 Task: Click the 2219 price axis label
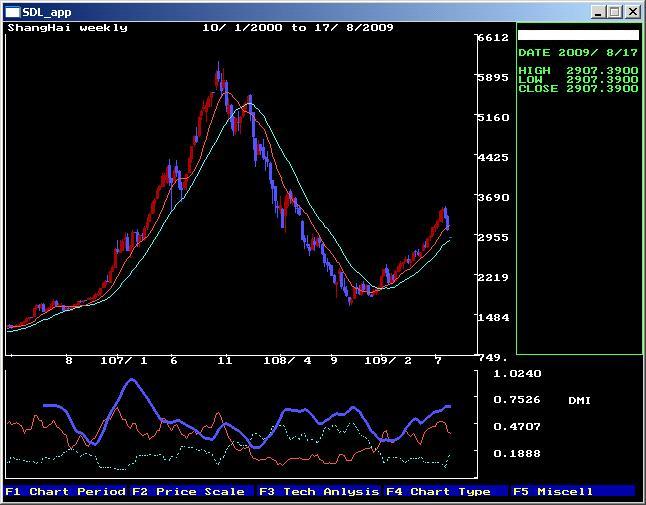tap(493, 277)
